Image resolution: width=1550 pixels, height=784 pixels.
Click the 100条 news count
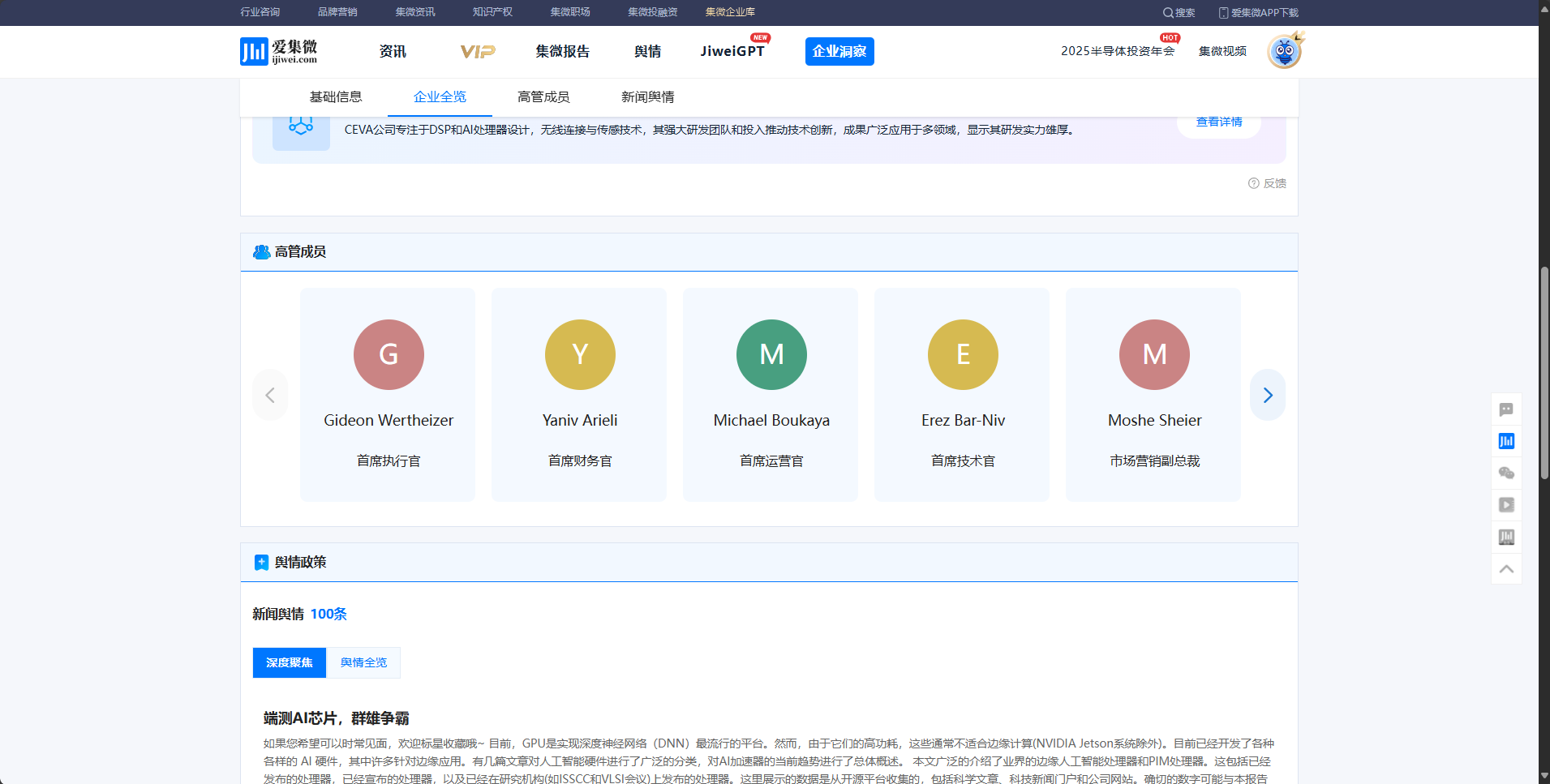(328, 615)
